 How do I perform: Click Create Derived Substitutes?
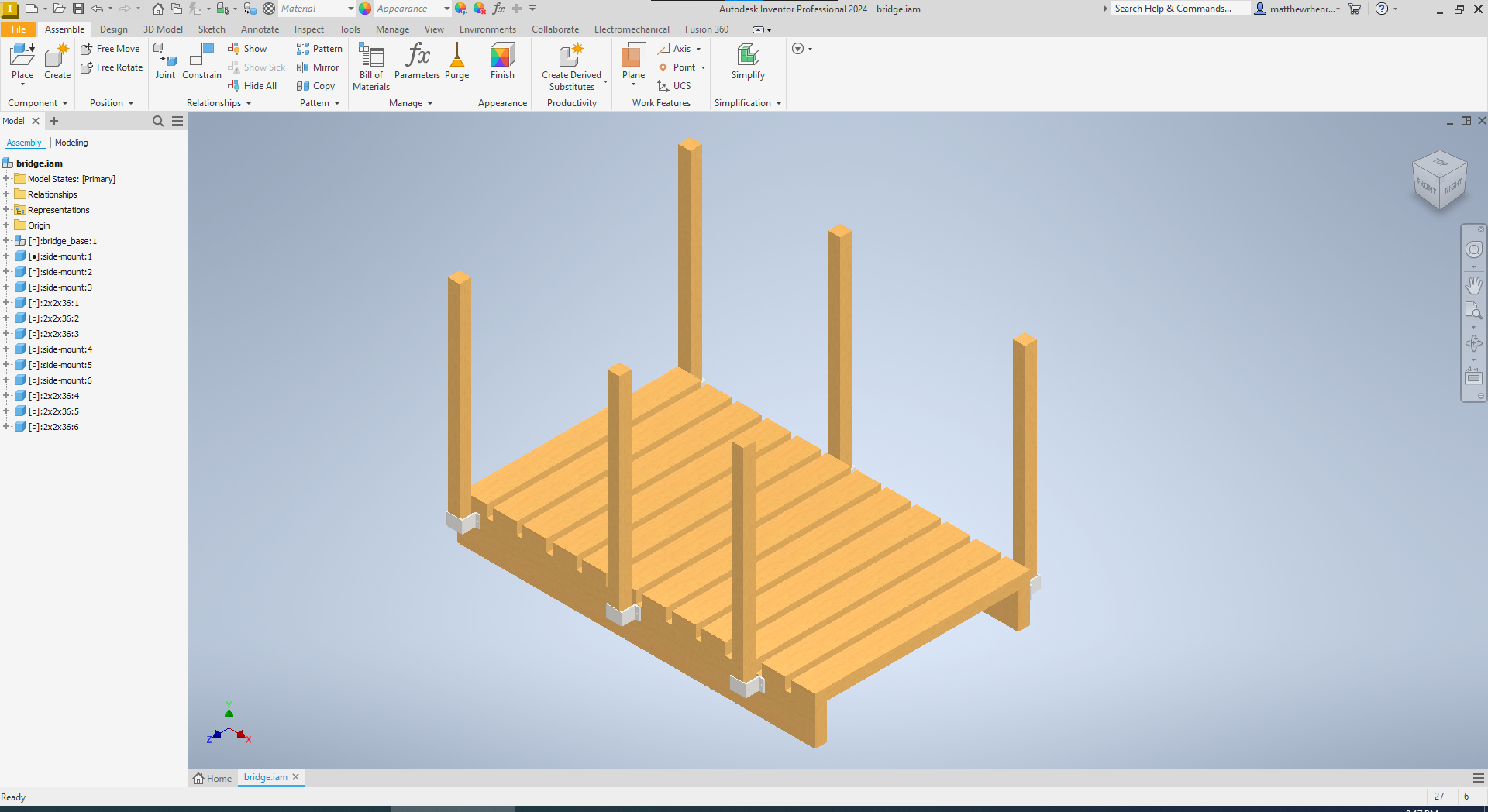[572, 67]
